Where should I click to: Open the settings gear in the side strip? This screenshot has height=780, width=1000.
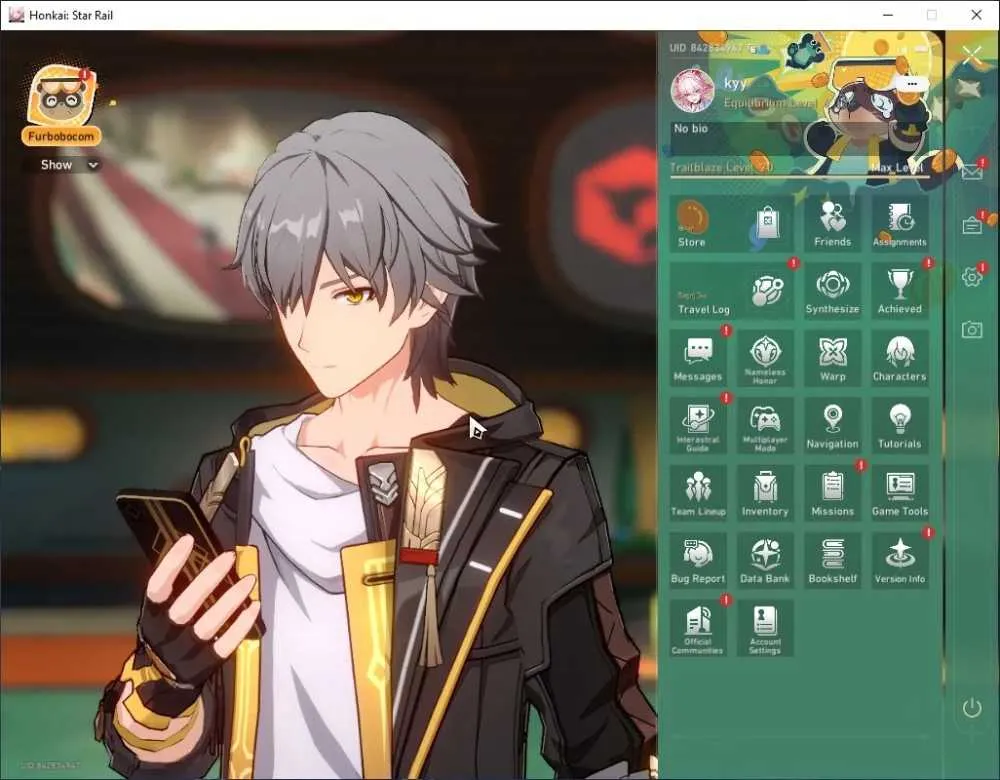point(972,277)
